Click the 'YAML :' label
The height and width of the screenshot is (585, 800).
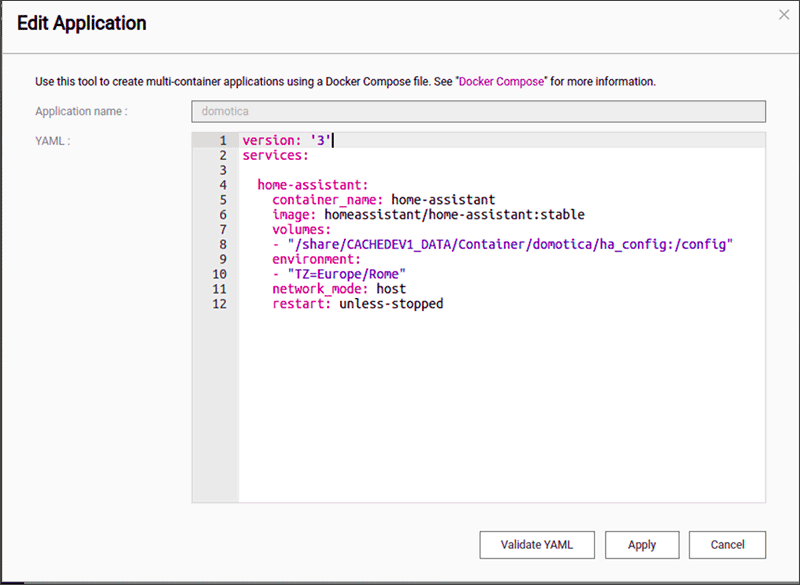tap(53, 141)
